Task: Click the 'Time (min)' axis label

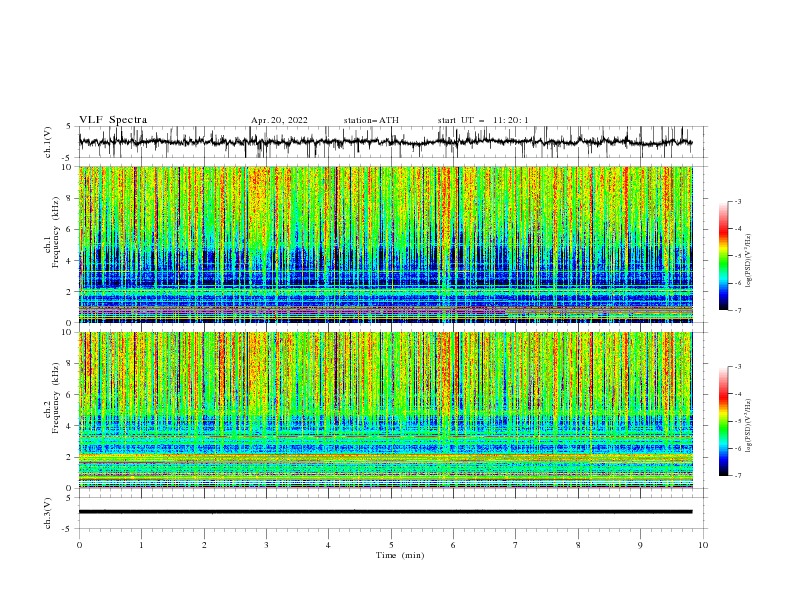Action: (400, 555)
